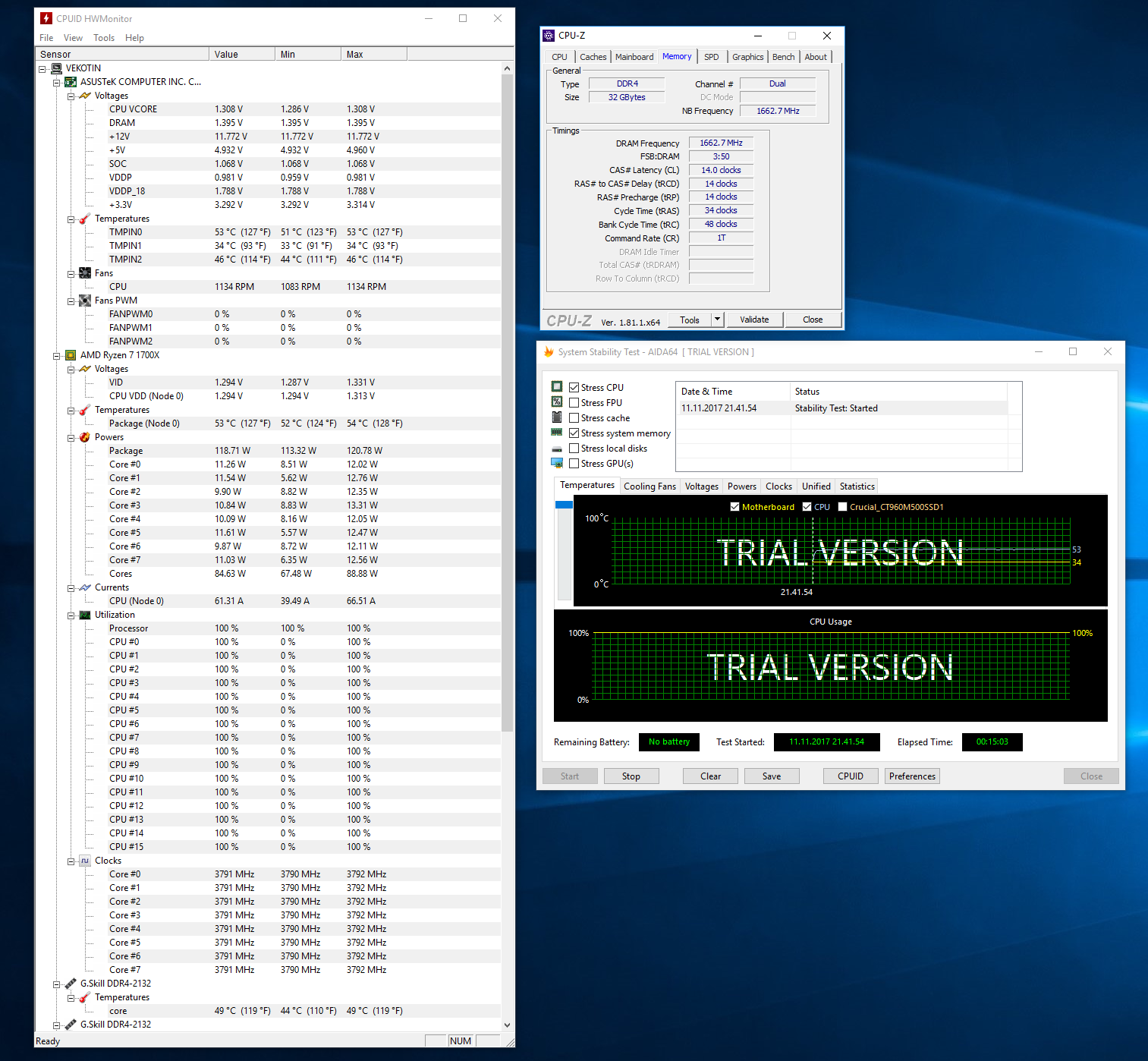
Task: Click the Stop button in AIDA64
Action: click(631, 776)
